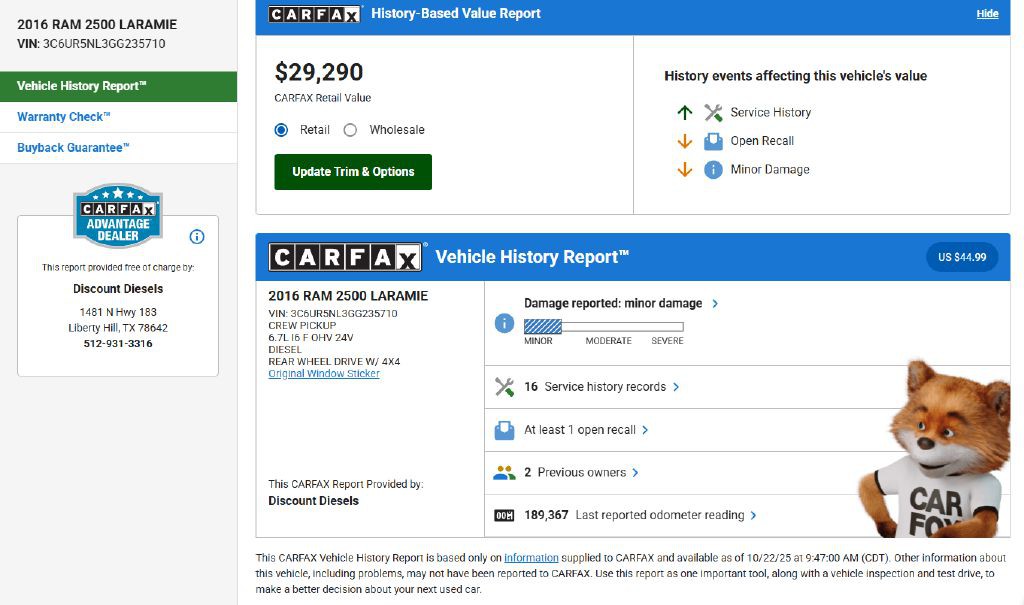Click info icon beside CARFAX Advantage Dealer badge
The width and height of the screenshot is (1024, 605).
pyautogui.click(x=197, y=237)
